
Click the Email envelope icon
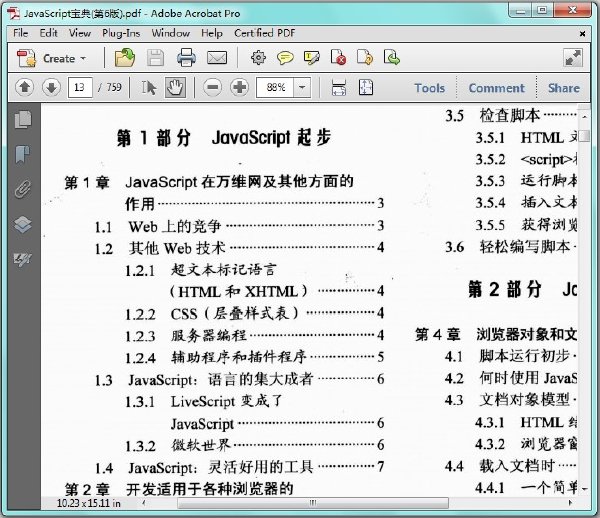click(217, 58)
